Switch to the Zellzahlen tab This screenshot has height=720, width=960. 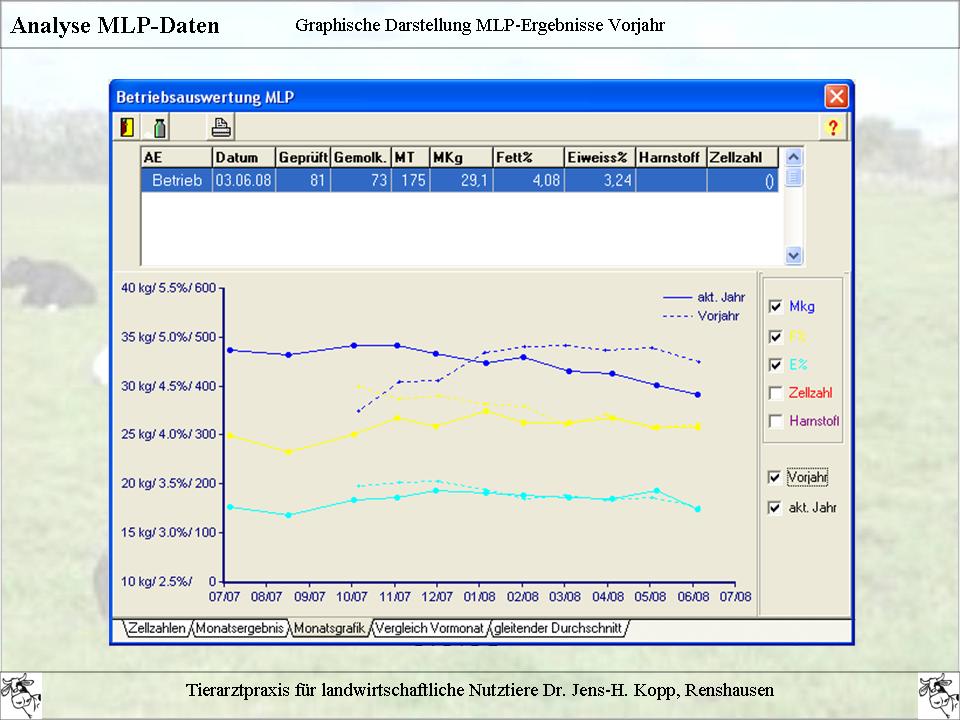click(x=157, y=629)
